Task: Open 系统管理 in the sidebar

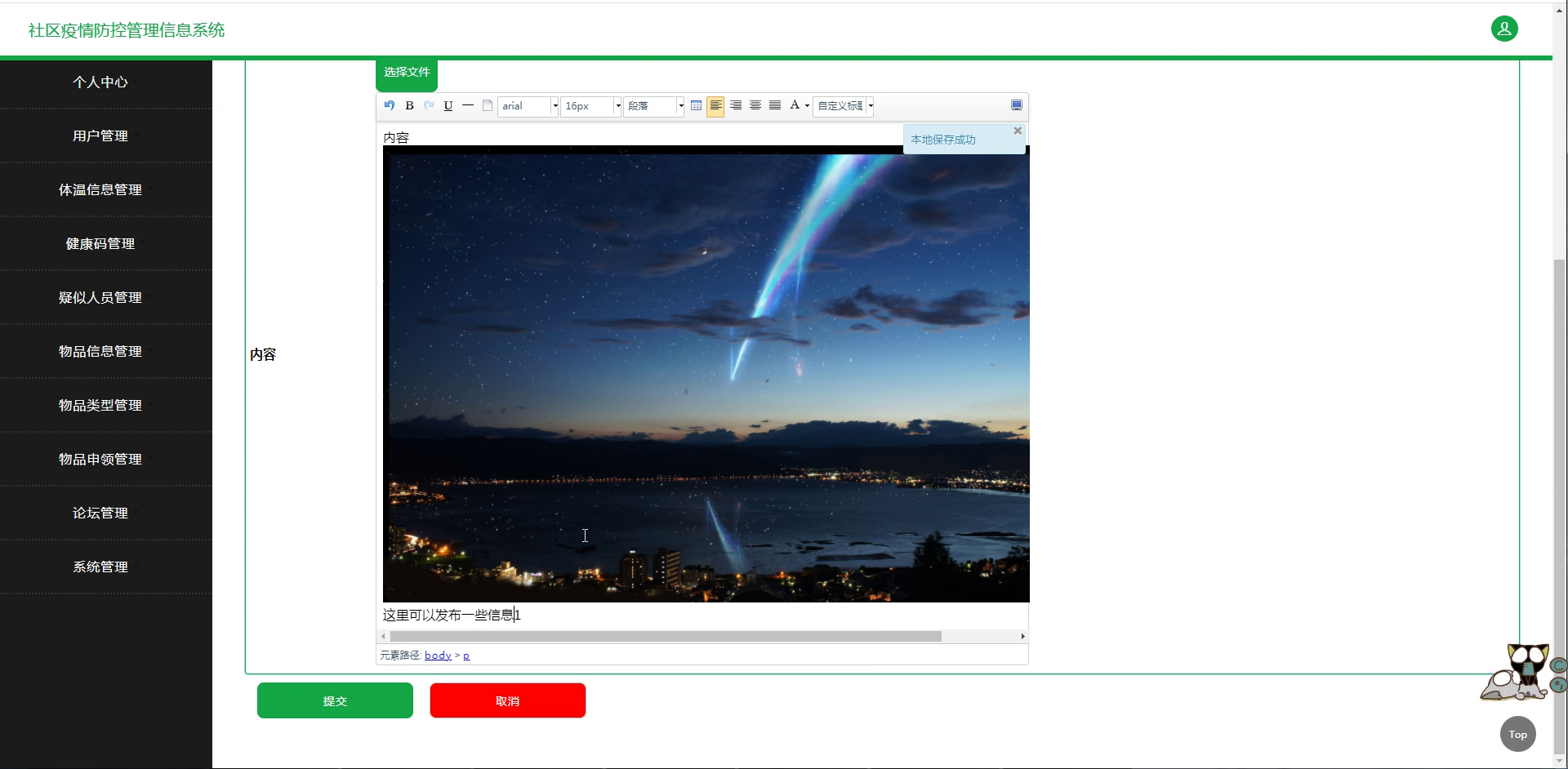Action: click(x=100, y=567)
